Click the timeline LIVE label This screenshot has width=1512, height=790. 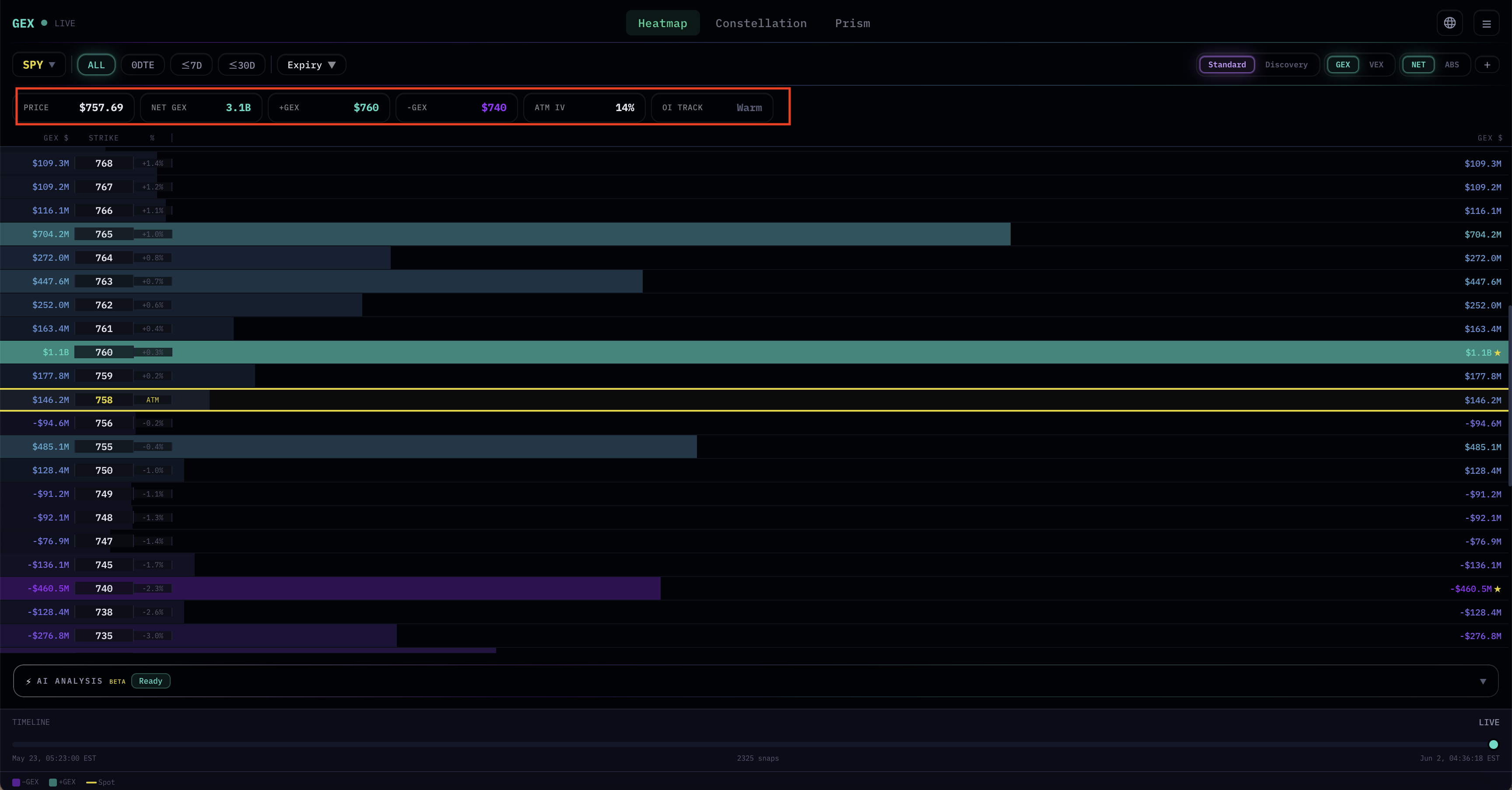[1488, 723]
